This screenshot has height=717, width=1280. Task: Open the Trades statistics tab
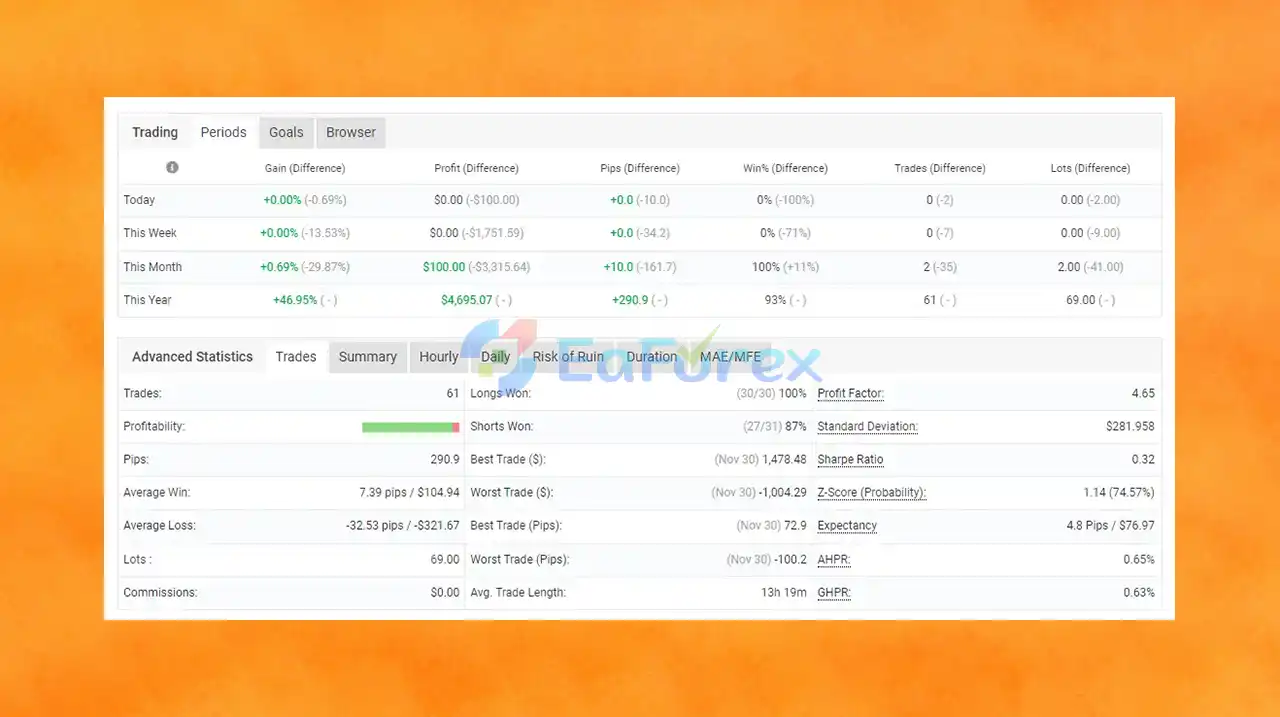[x=296, y=357]
